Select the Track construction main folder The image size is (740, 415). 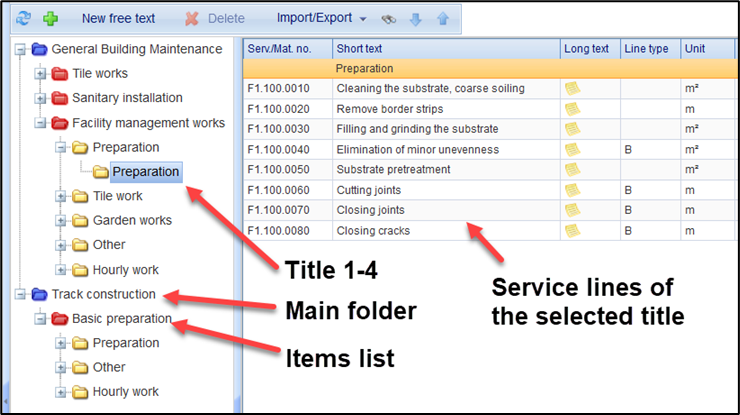(x=103, y=295)
